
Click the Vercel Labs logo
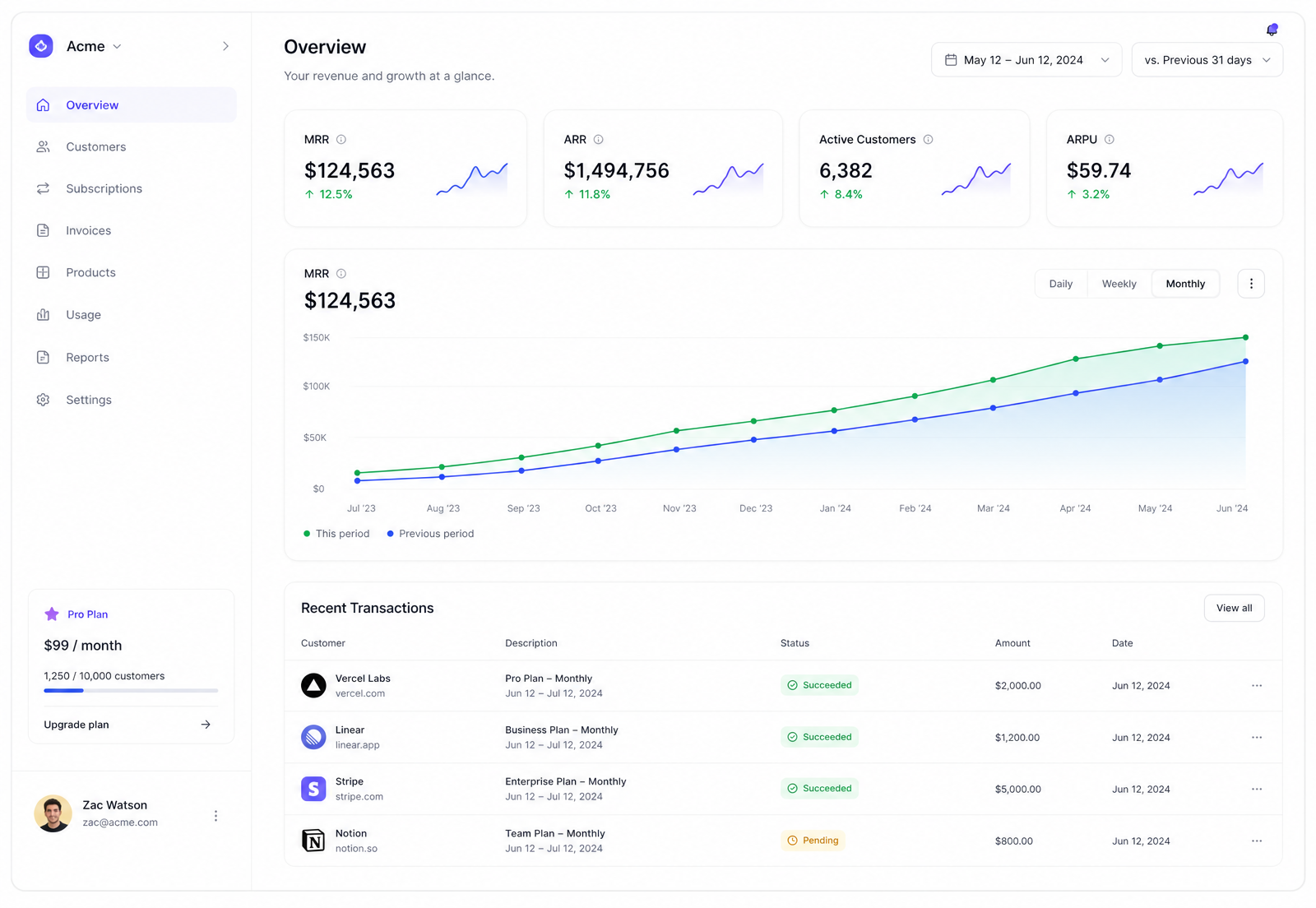coord(313,685)
